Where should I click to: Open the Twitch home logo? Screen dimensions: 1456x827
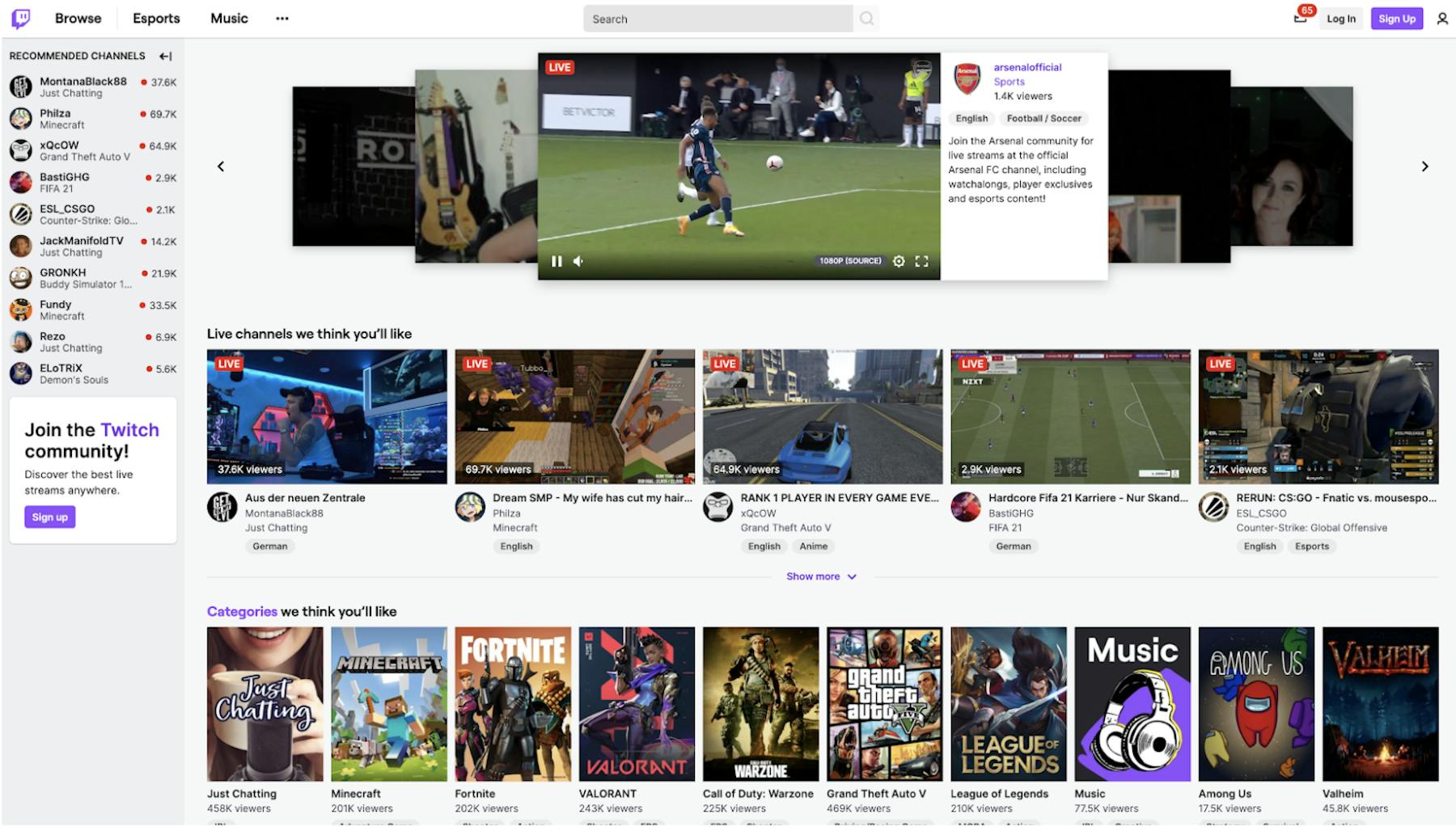click(21, 18)
